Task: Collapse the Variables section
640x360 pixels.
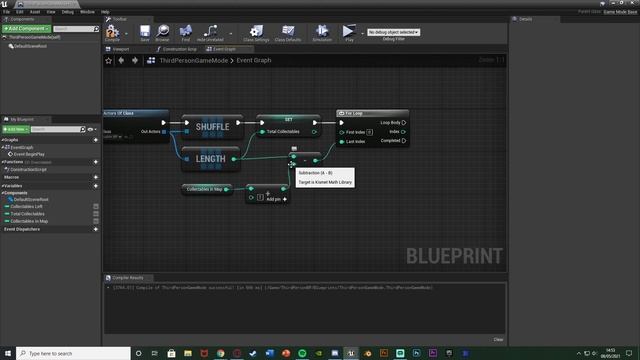Action: pyautogui.click(x=2, y=186)
